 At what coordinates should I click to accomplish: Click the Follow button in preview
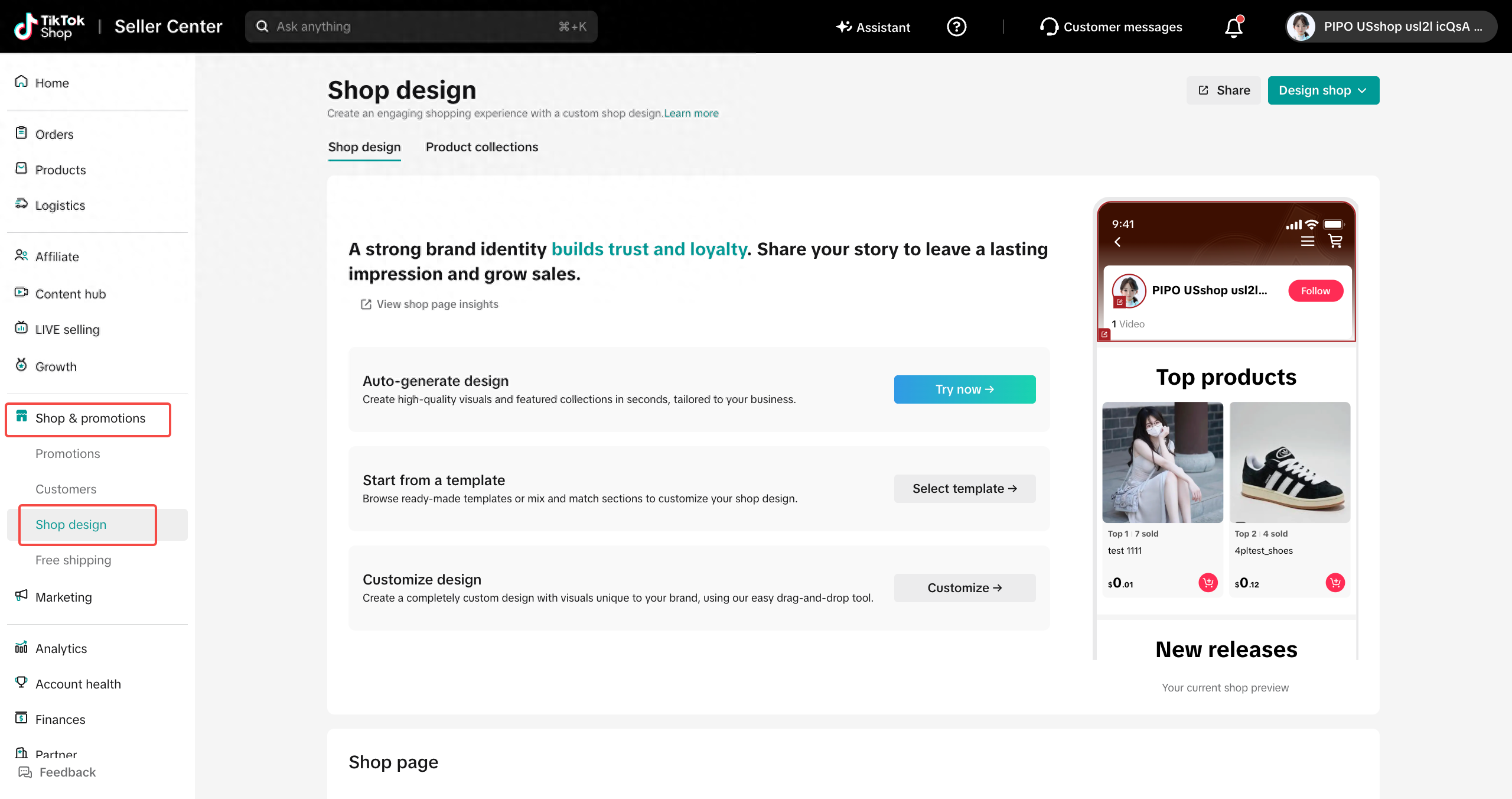pos(1315,291)
